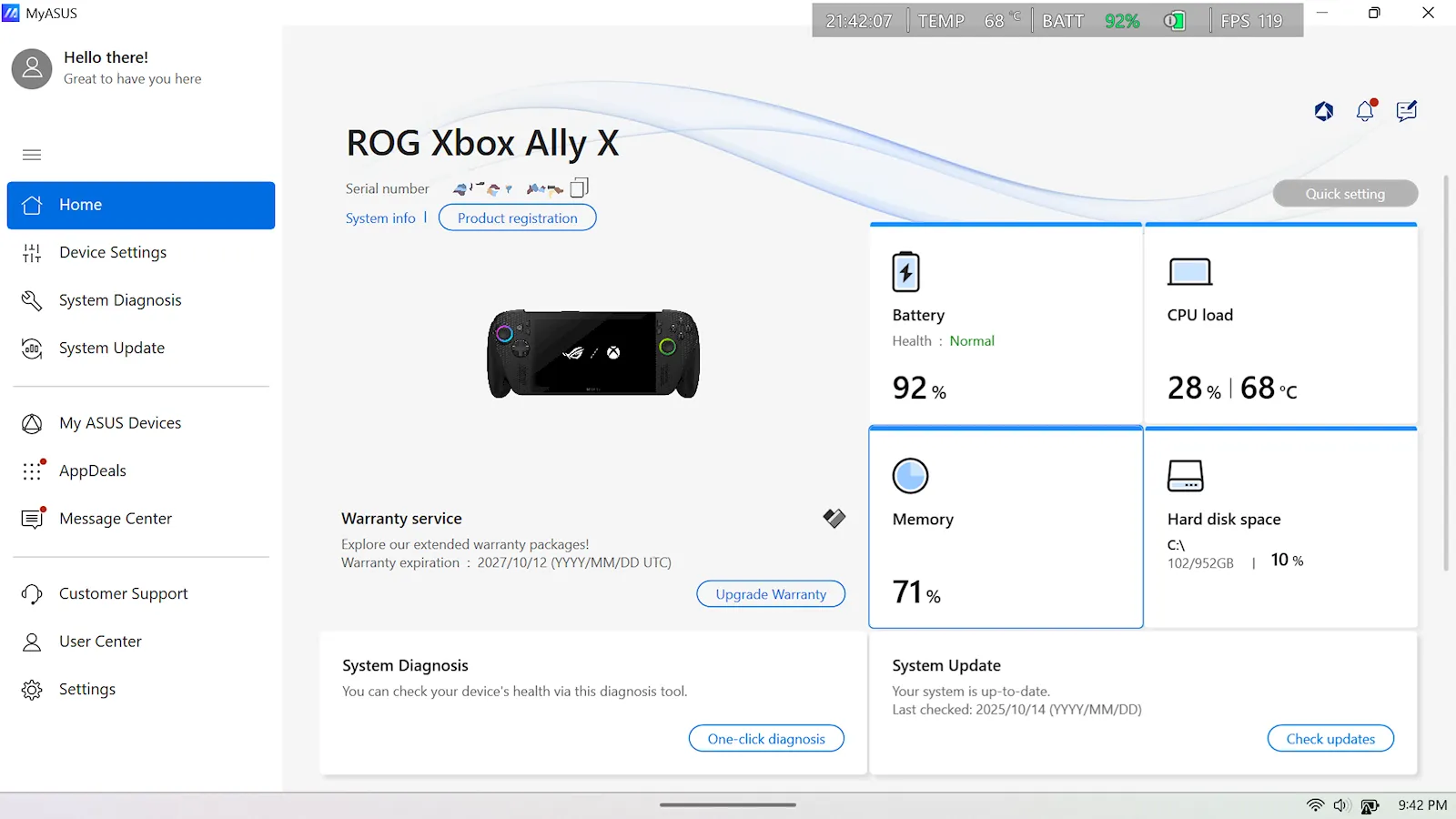Click the Upgrade Warranty button
The width and height of the screenshot is (1456, 819).
coord(771,594)
